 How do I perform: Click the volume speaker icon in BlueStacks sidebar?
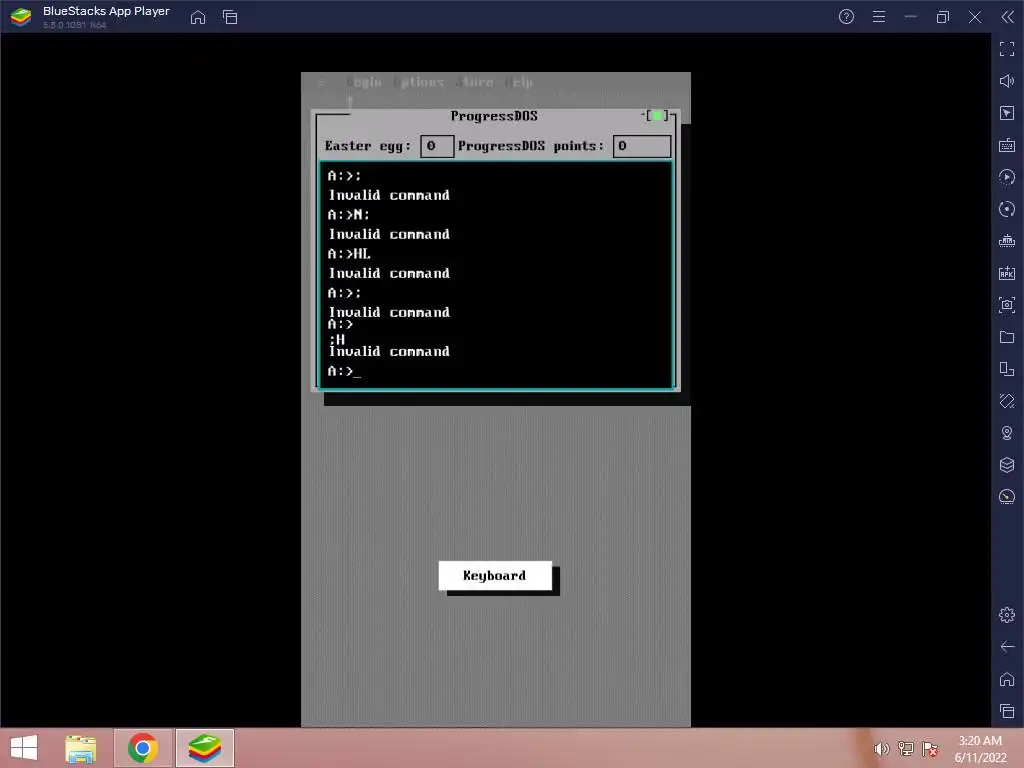point(1006,81)
